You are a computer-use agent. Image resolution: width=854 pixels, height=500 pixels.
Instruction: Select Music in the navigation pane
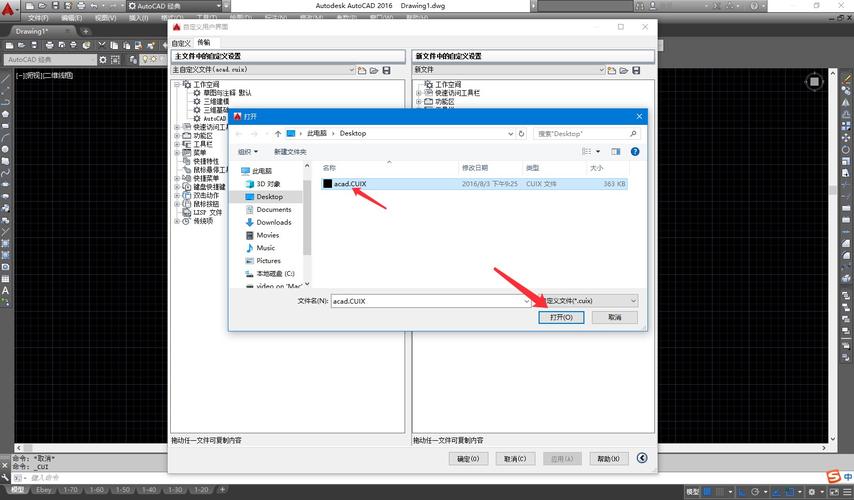(265, 248)
